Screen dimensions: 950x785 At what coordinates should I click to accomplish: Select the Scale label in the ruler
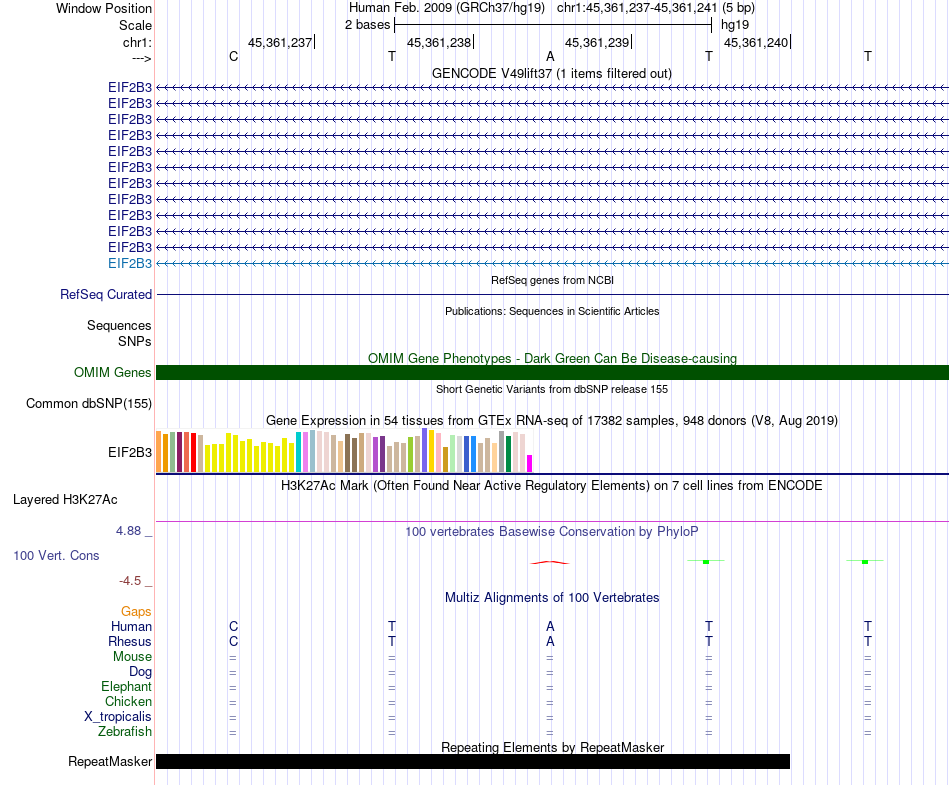click(x=135, y=25)
